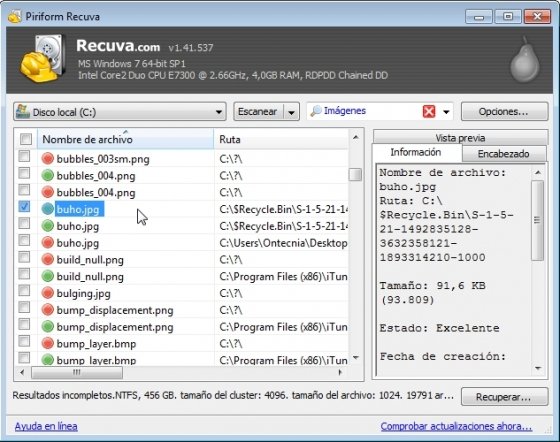Screen dimensions: 560x442
Task: Click red status dot of bump_layer.bmp
Action: tap(48, 343)
